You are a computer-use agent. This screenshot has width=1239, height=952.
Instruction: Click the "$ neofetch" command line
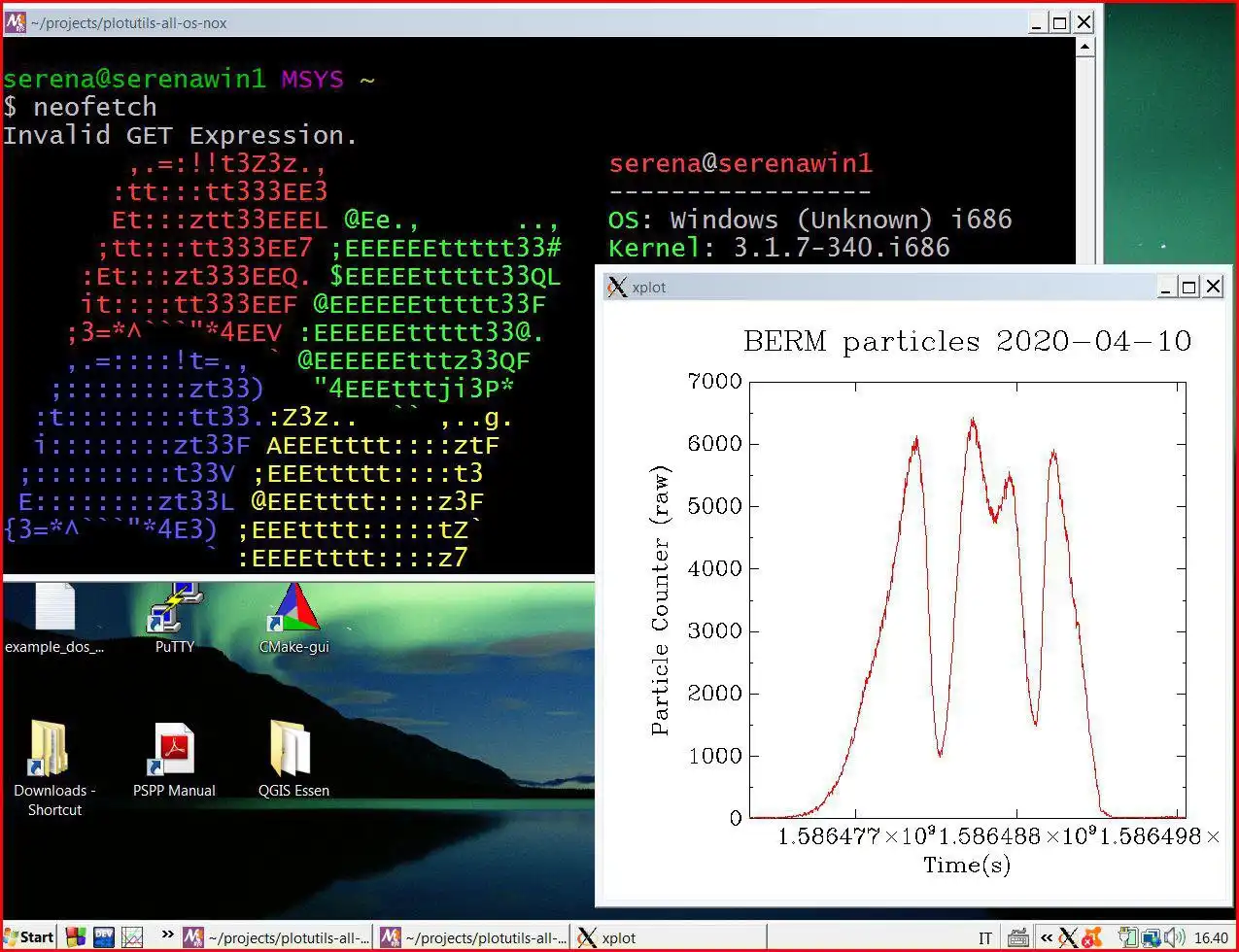[x=80, y=107]
